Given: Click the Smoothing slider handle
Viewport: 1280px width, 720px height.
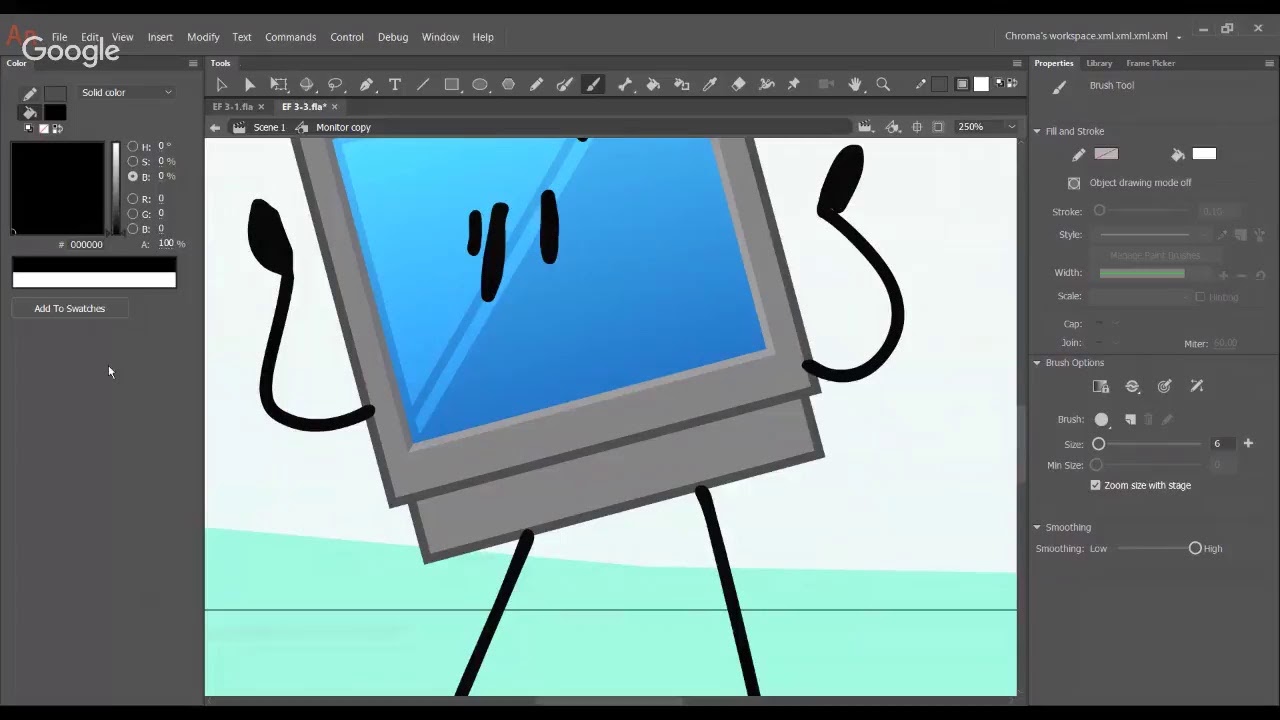Looking at the screenshot, I should click(1195, 548).
